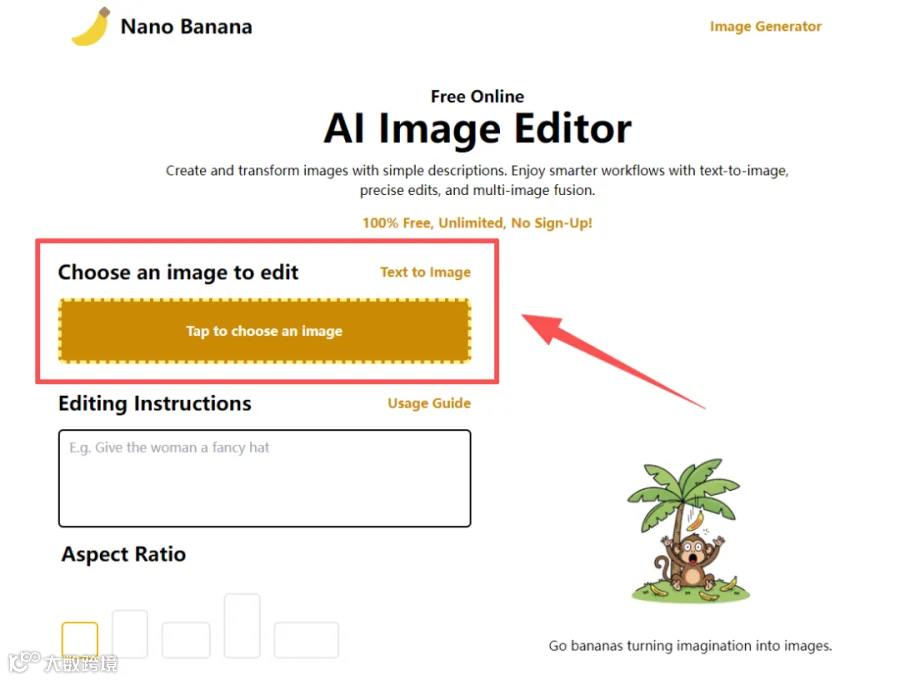Click the Aspect Ratio section label
The height and width of the screenshot is (680, 900).
click(123, 554)
